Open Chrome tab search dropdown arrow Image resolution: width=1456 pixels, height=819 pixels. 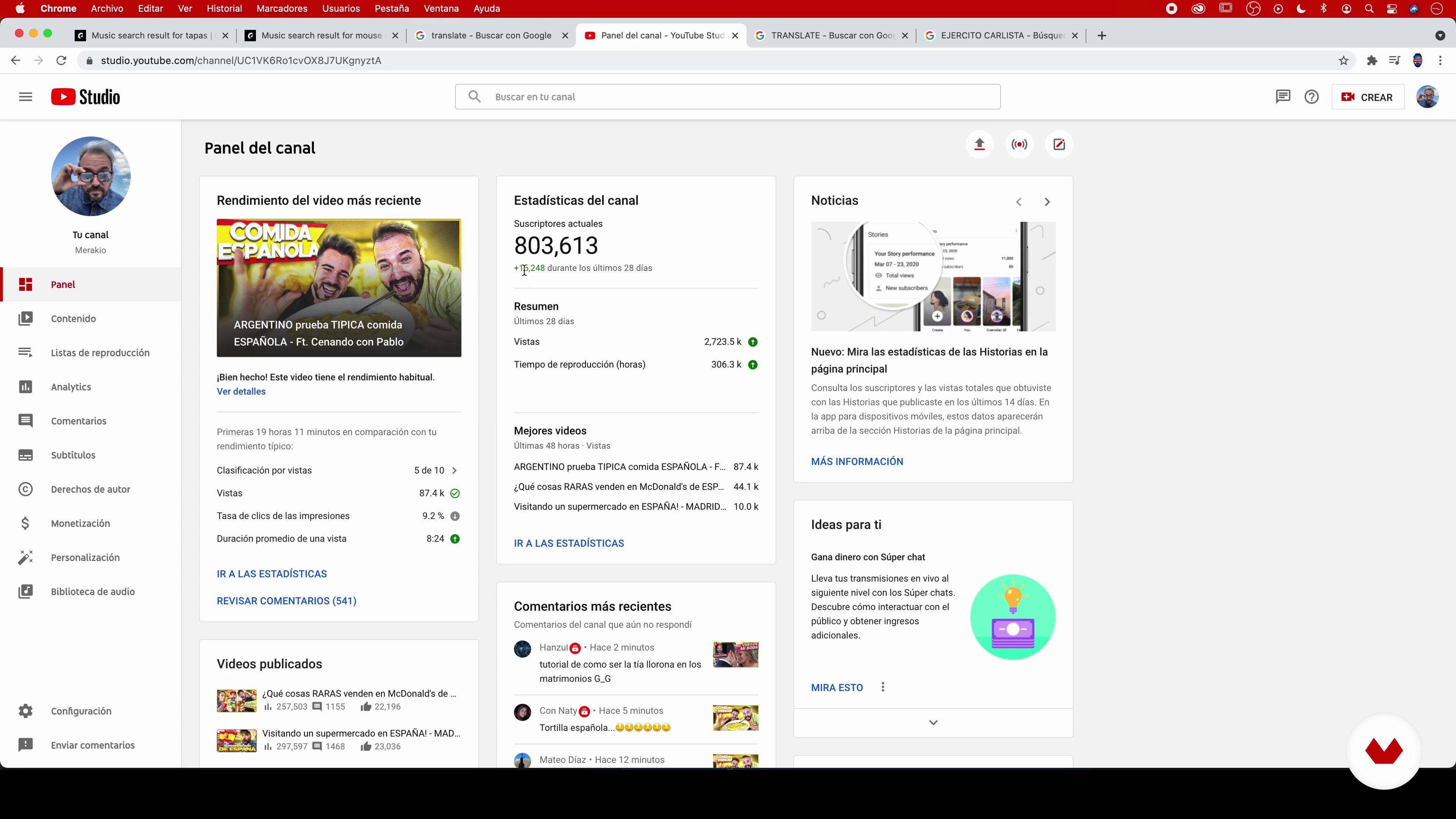[1440, 36]
